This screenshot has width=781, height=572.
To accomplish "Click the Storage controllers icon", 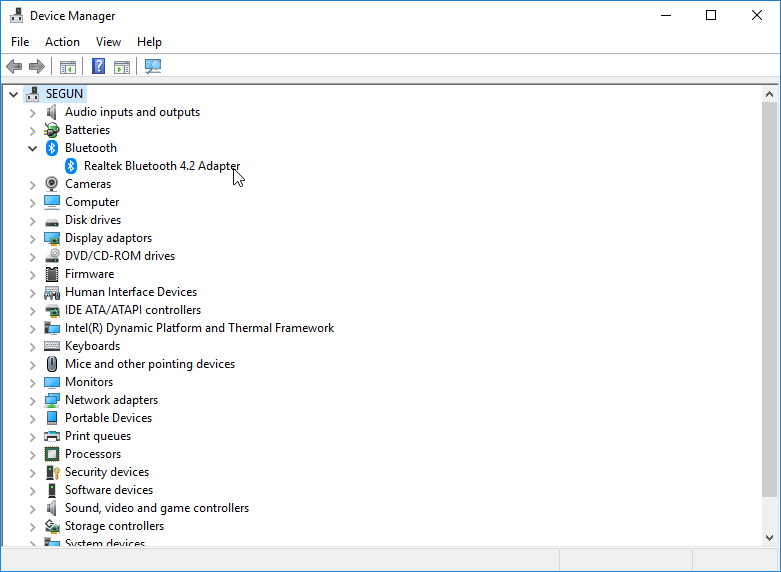I will pos(52,526).
